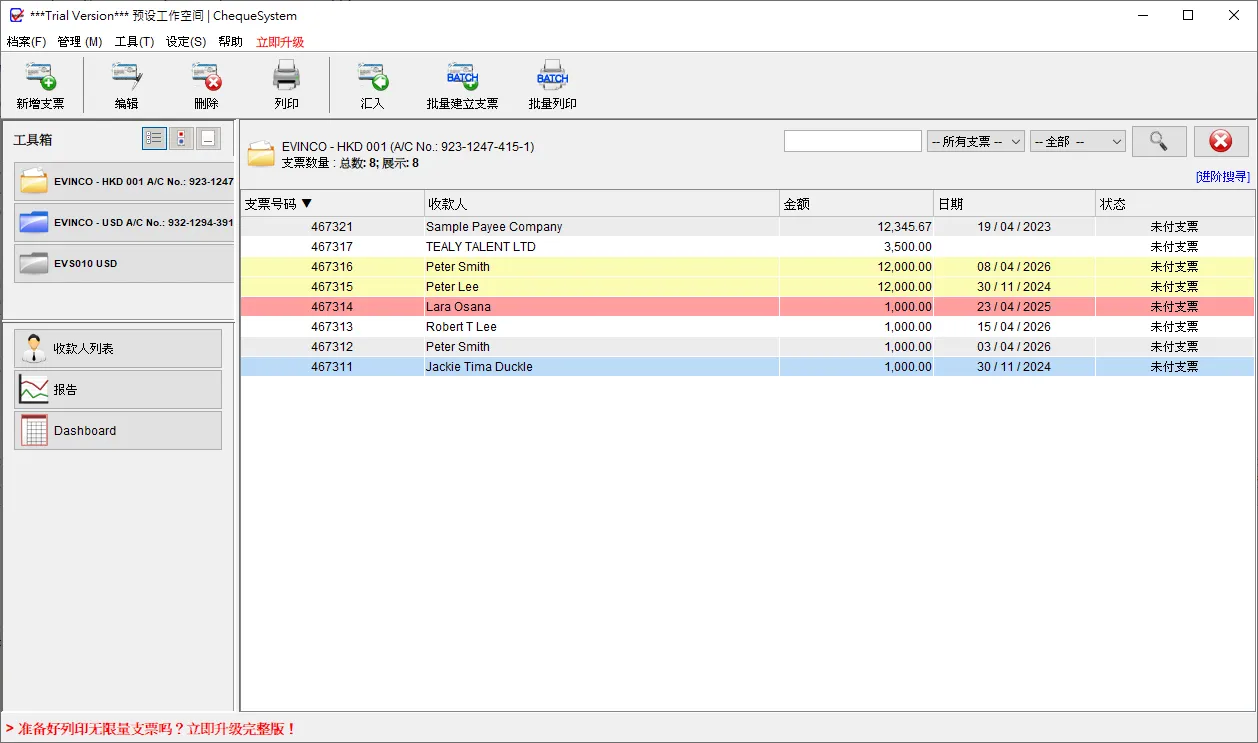1258x743 pixels.
Task: Click the 批量列印 batch print icon
Action: [552, 77]
